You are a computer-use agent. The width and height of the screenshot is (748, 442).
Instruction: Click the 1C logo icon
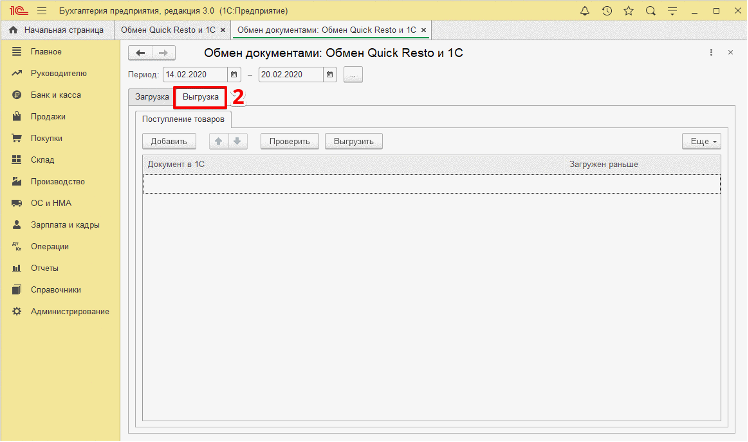point(18,10)
